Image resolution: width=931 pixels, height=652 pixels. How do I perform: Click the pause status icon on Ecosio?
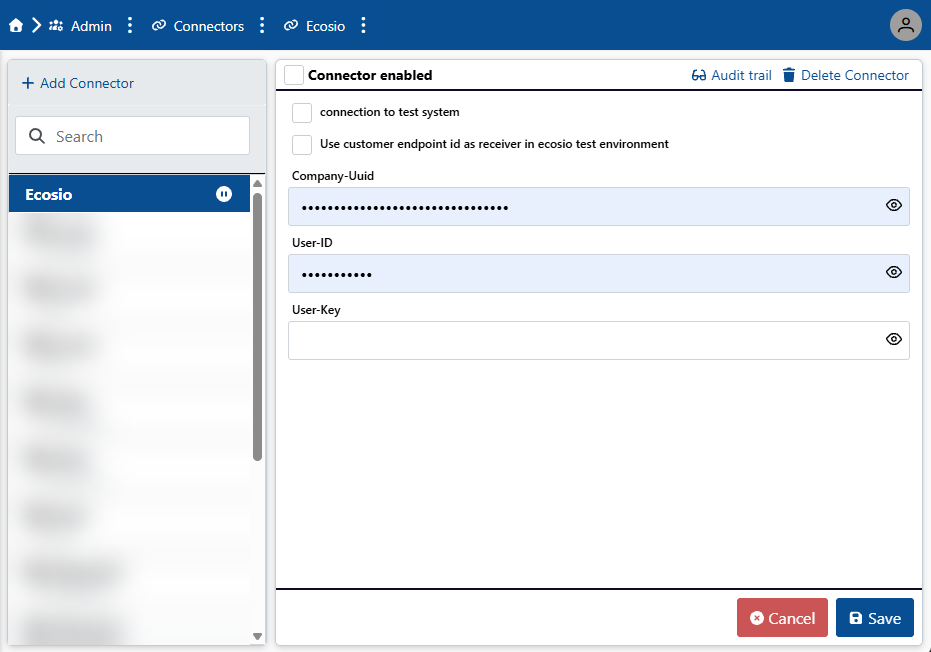pyautogui.click(x=224, y=194)
